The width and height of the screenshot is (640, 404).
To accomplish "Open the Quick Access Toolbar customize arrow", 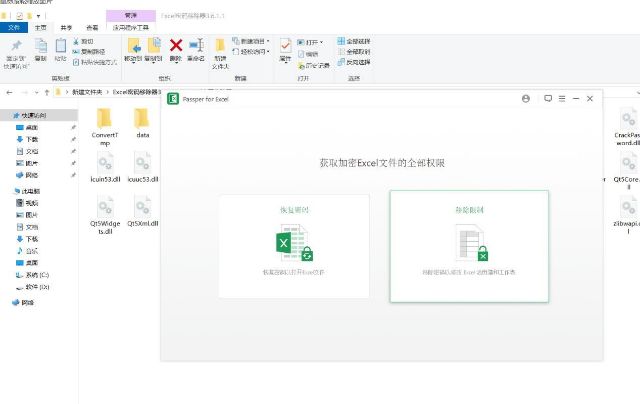I will [x=38, y=16].
